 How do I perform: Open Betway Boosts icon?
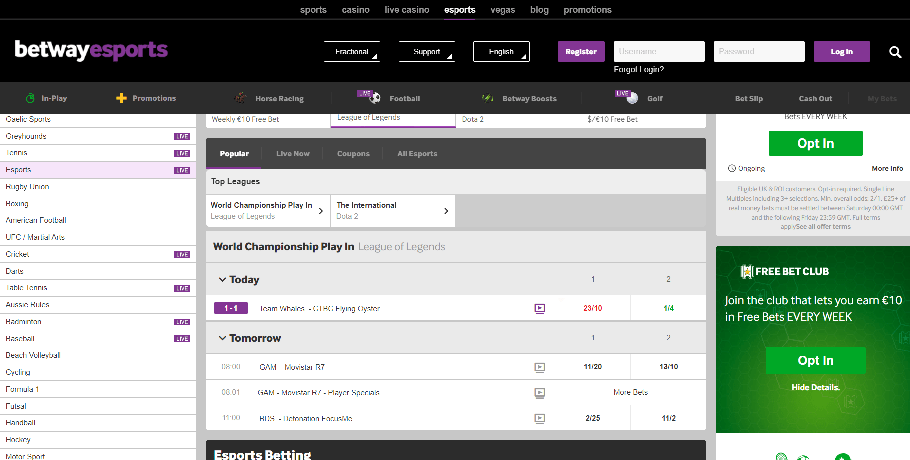coord(488,98)
